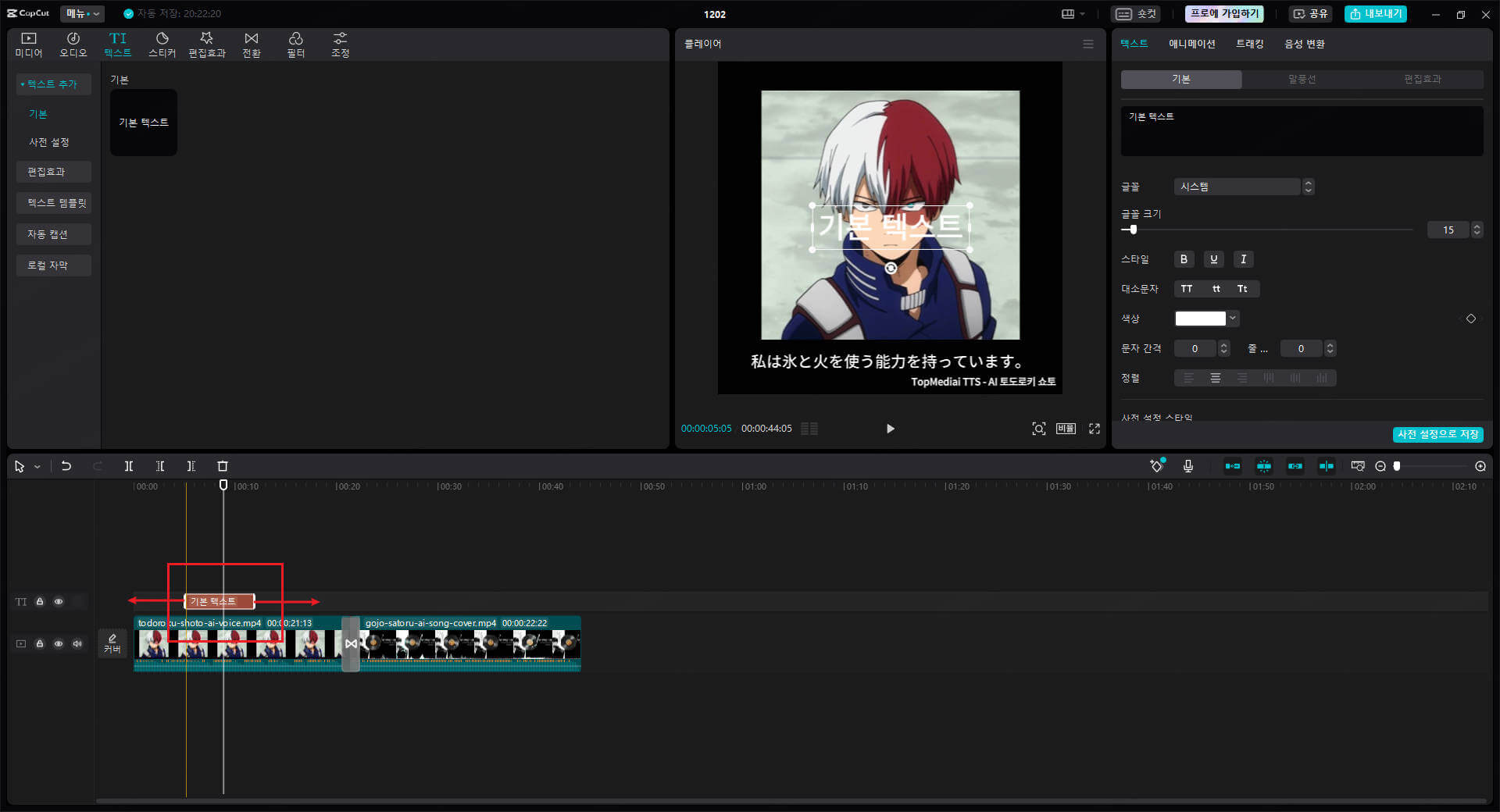Click the player hamburger menu icon
Screen dimensions: 1500x812
[1088, 44]
